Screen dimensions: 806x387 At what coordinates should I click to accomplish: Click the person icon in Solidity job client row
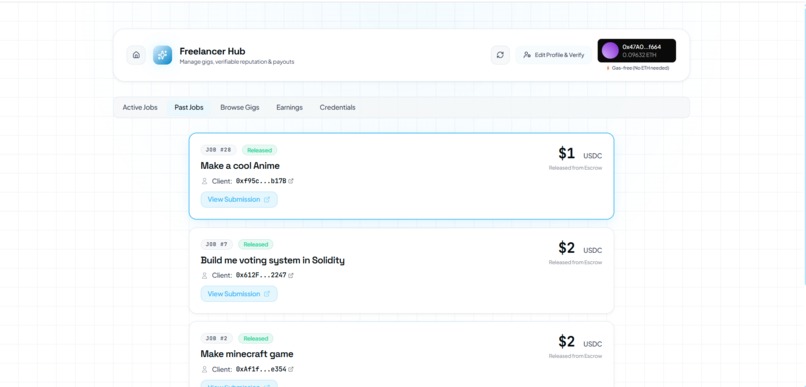[204, 275]
